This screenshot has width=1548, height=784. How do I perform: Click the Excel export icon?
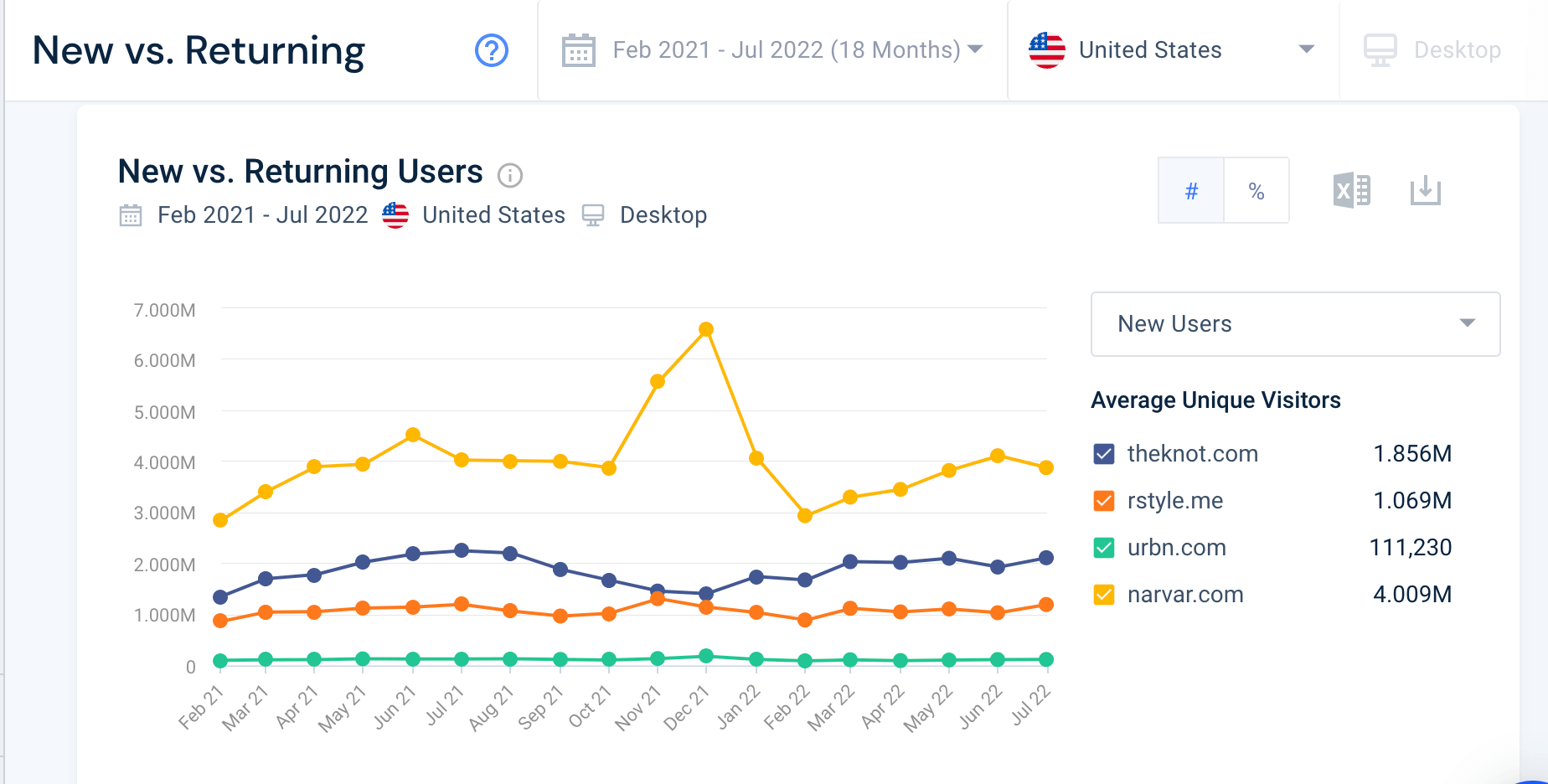coord(1351,190)
